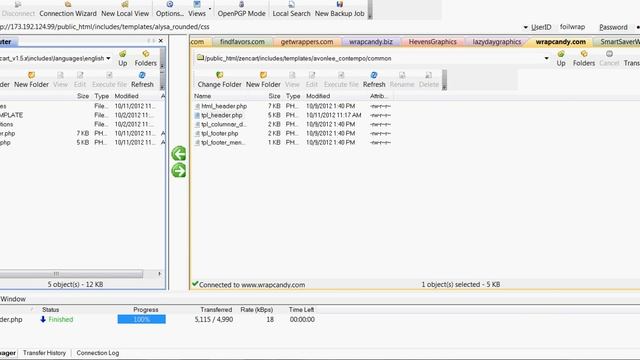Expand the remote path dropdown arrow
The height and width of the screenshot is (360, 640).
547,58
